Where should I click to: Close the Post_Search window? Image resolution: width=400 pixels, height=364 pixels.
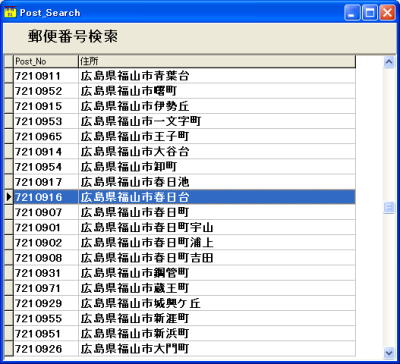point(387,13)
